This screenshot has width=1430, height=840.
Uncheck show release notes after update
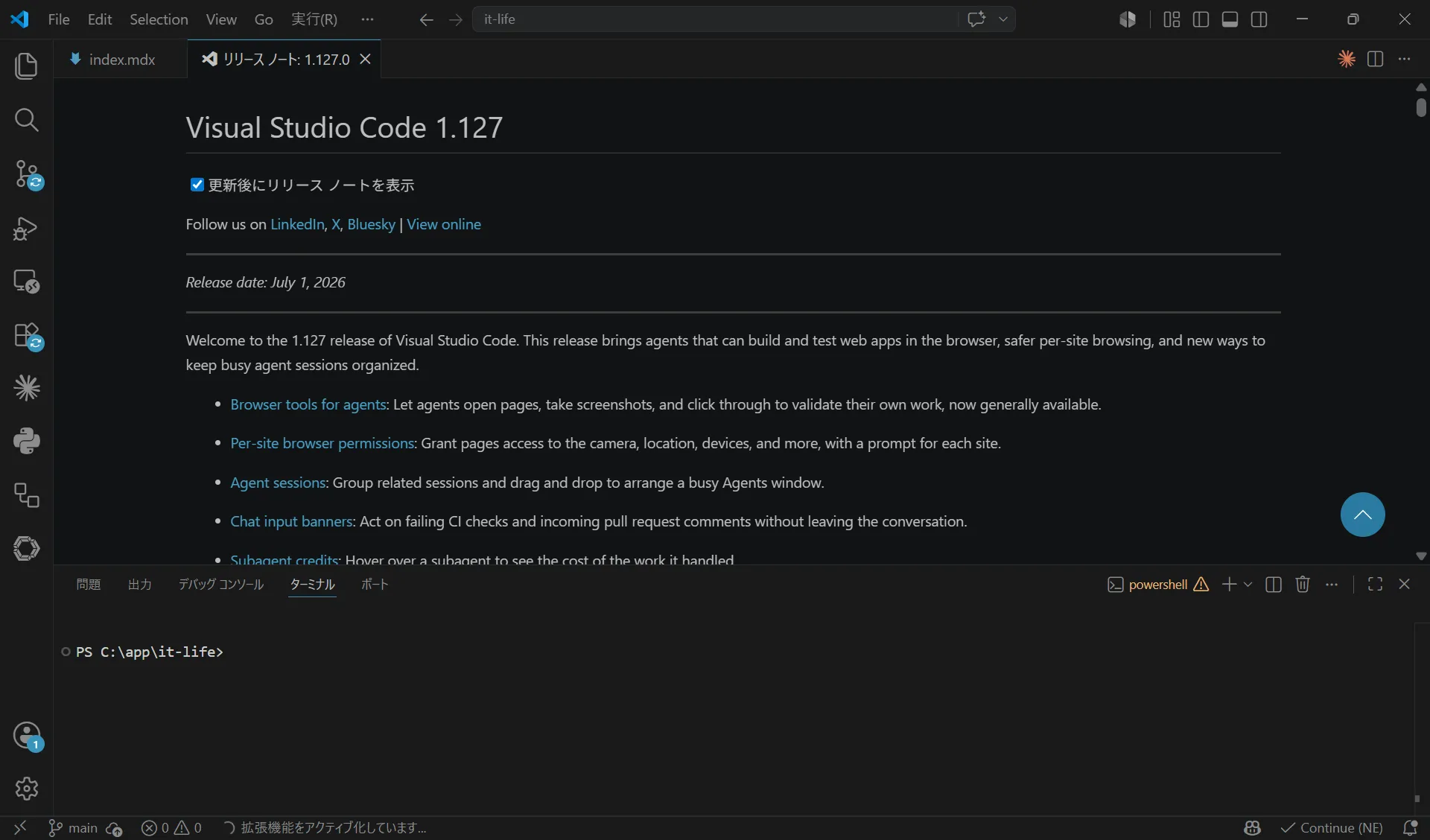click(x=197, y=185)
